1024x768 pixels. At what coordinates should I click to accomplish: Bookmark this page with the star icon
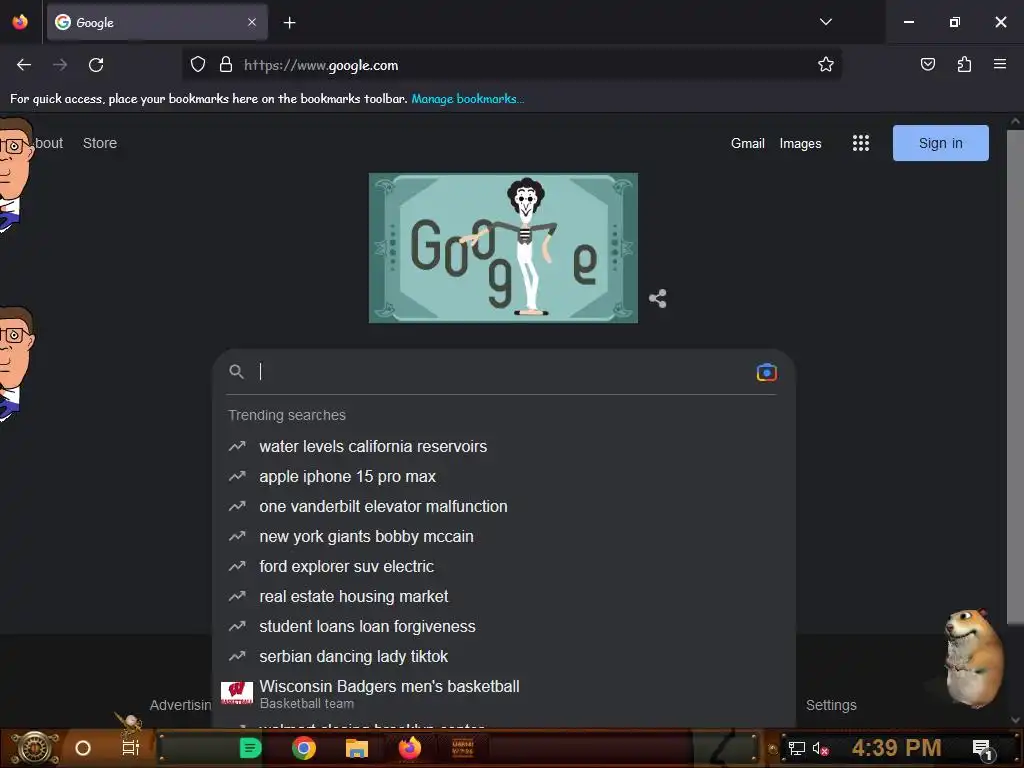(x=825, y=65)
